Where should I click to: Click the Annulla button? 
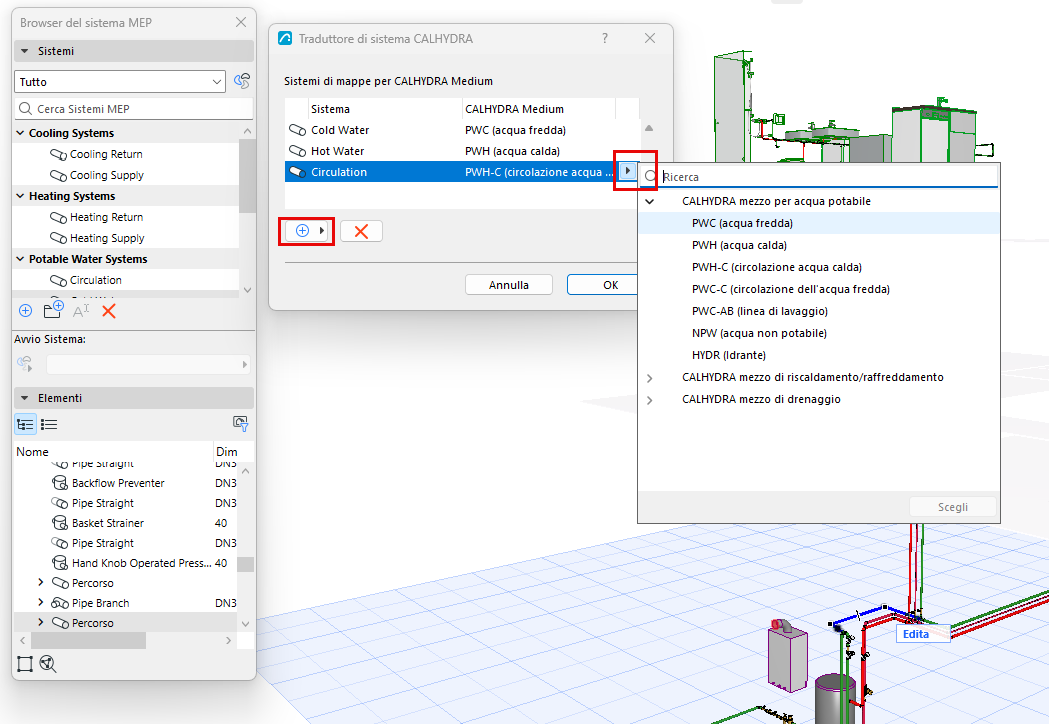point(508,285)
